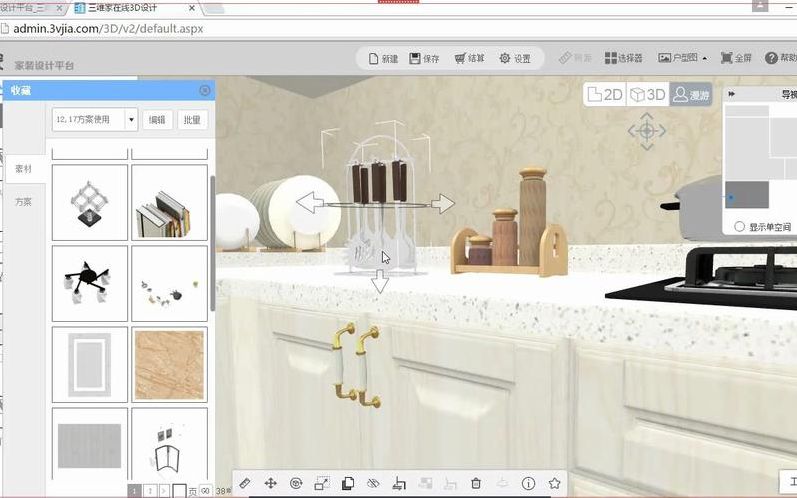The width and height of the screenshot is (797, 498).
Task: Click the left move arrow gizmo
Action: [x=310, y=202]
